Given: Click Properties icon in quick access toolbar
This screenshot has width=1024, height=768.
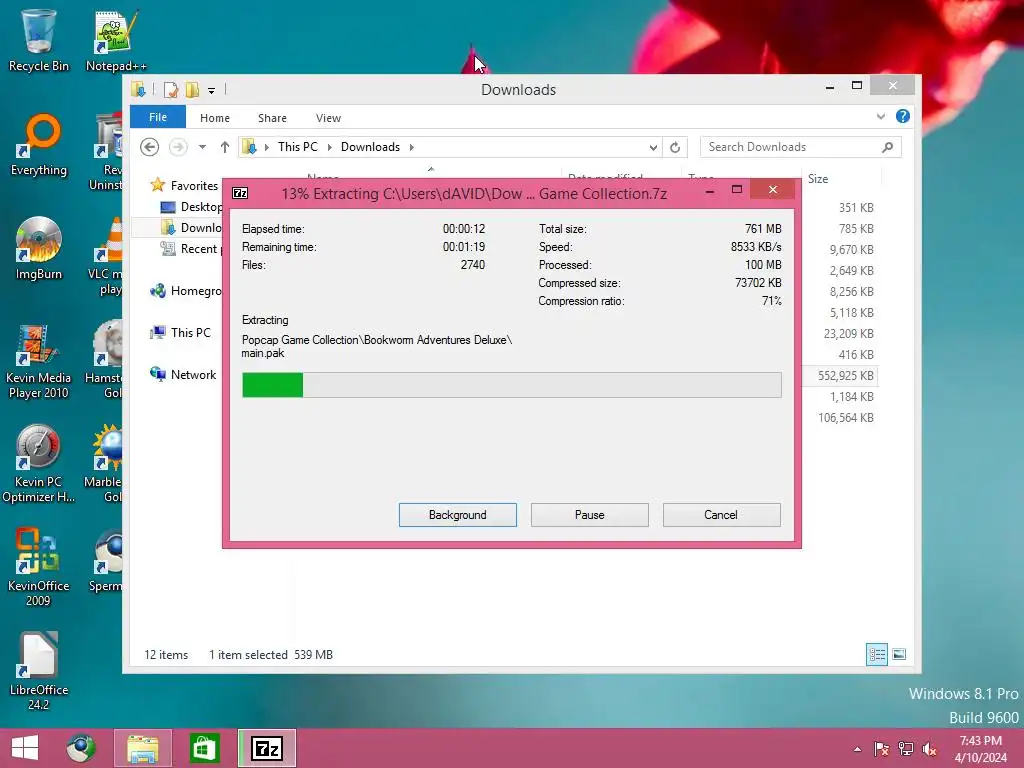Looking at the screenshot, I should click(x=171, y=89).
